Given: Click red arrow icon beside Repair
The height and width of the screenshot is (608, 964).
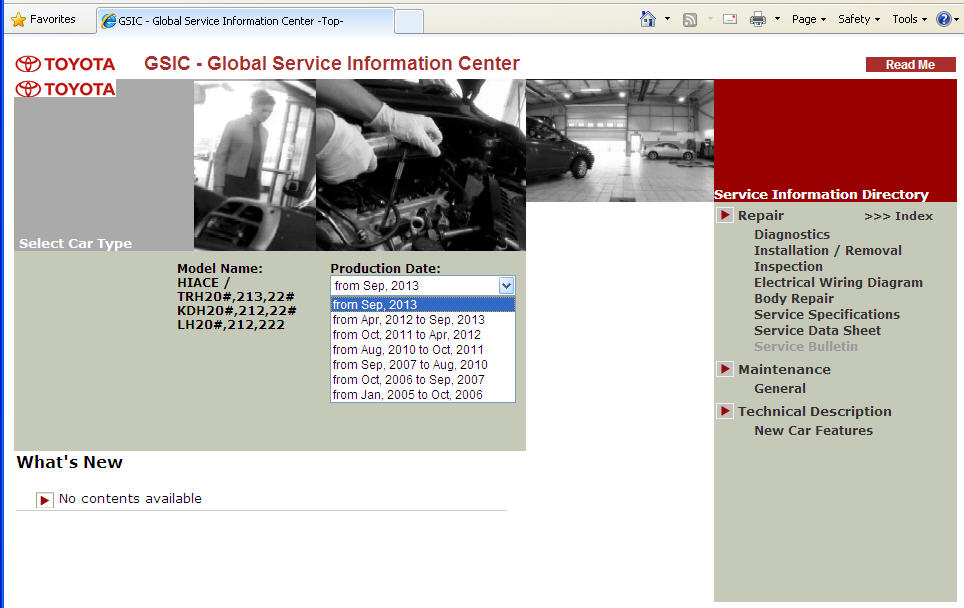Looking at the screenshot, I should 725,215.
